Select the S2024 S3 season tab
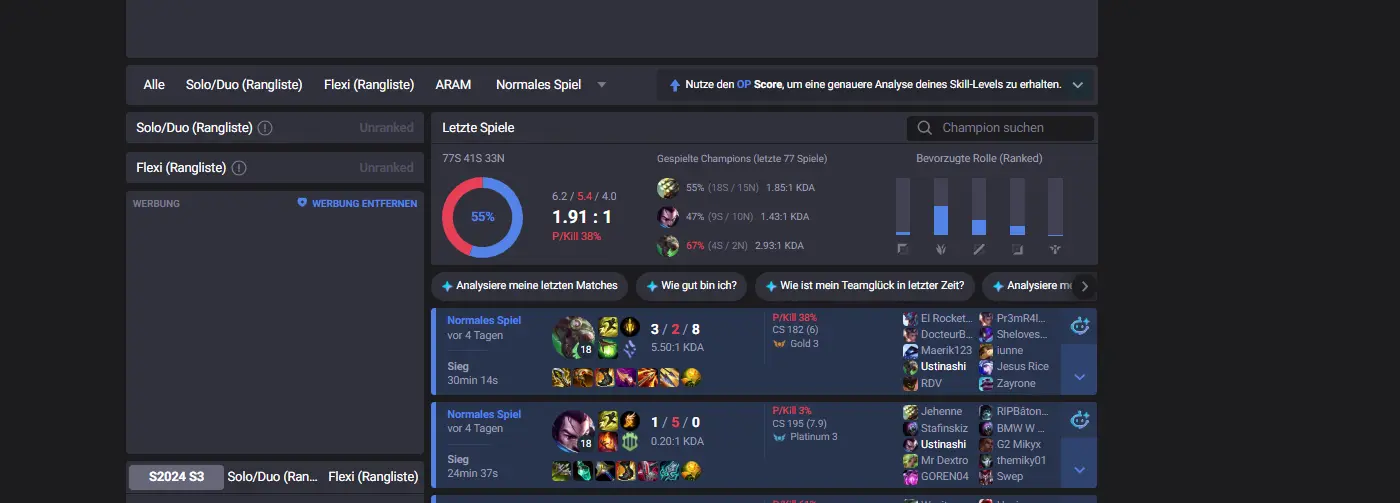The height and width of the screenshot is (503, 1400). 176,477
